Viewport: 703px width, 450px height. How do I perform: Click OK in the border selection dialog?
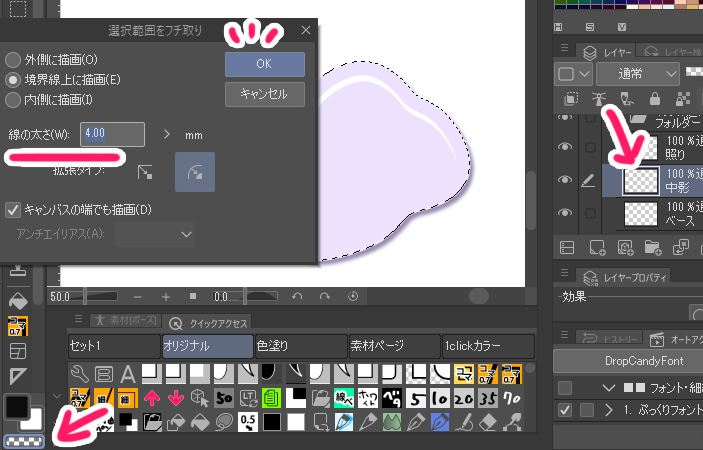click(x=264, y=64)
